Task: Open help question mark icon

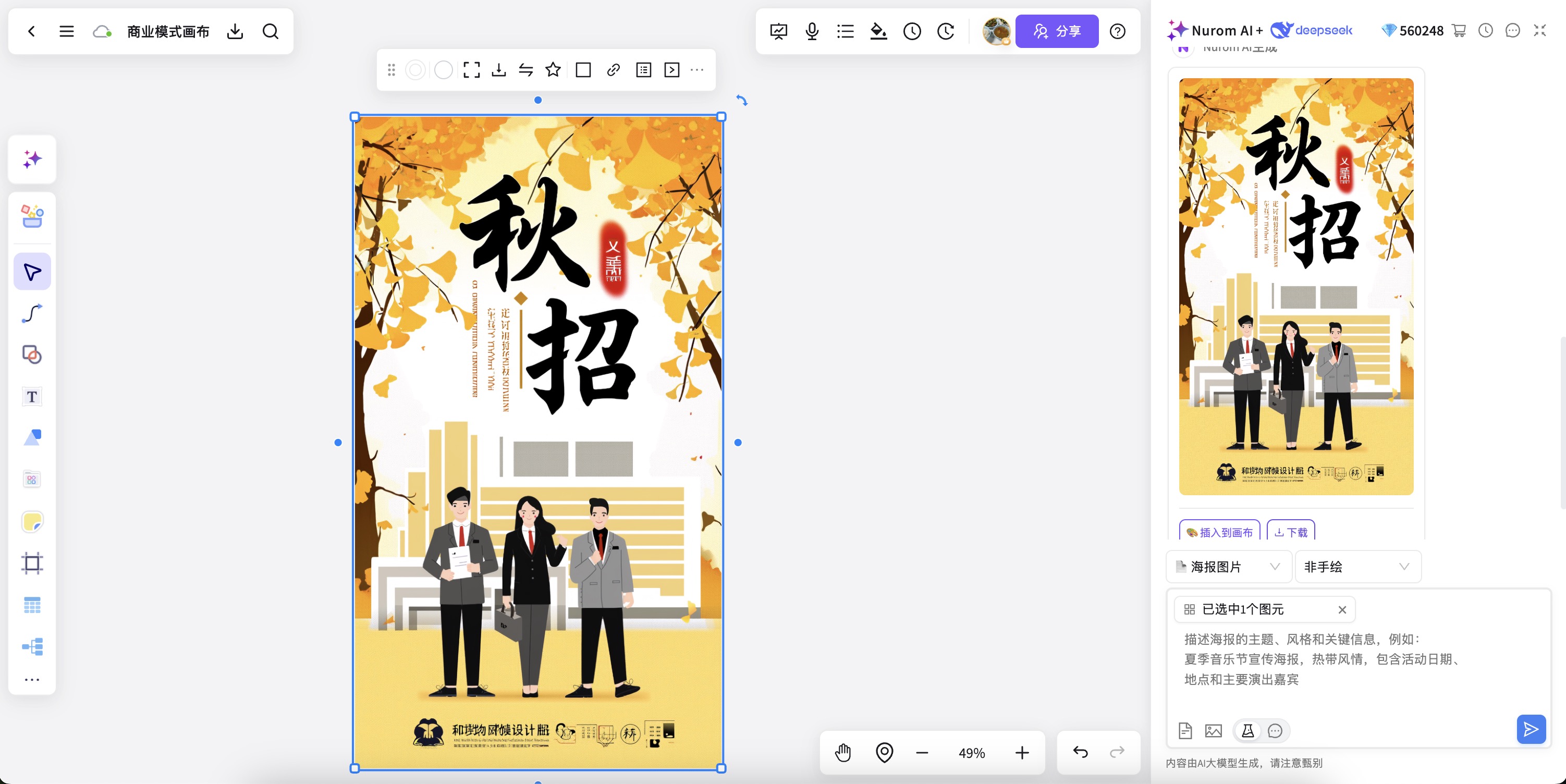Action: 1117,31
